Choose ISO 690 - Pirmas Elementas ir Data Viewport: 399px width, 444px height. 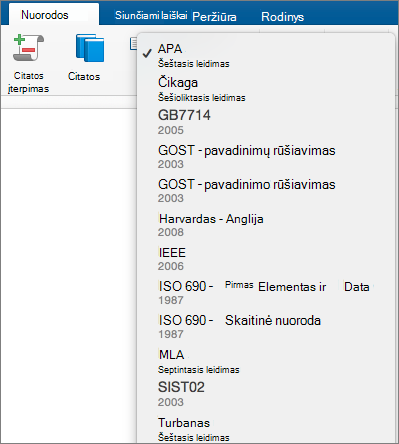coord(266,293)
